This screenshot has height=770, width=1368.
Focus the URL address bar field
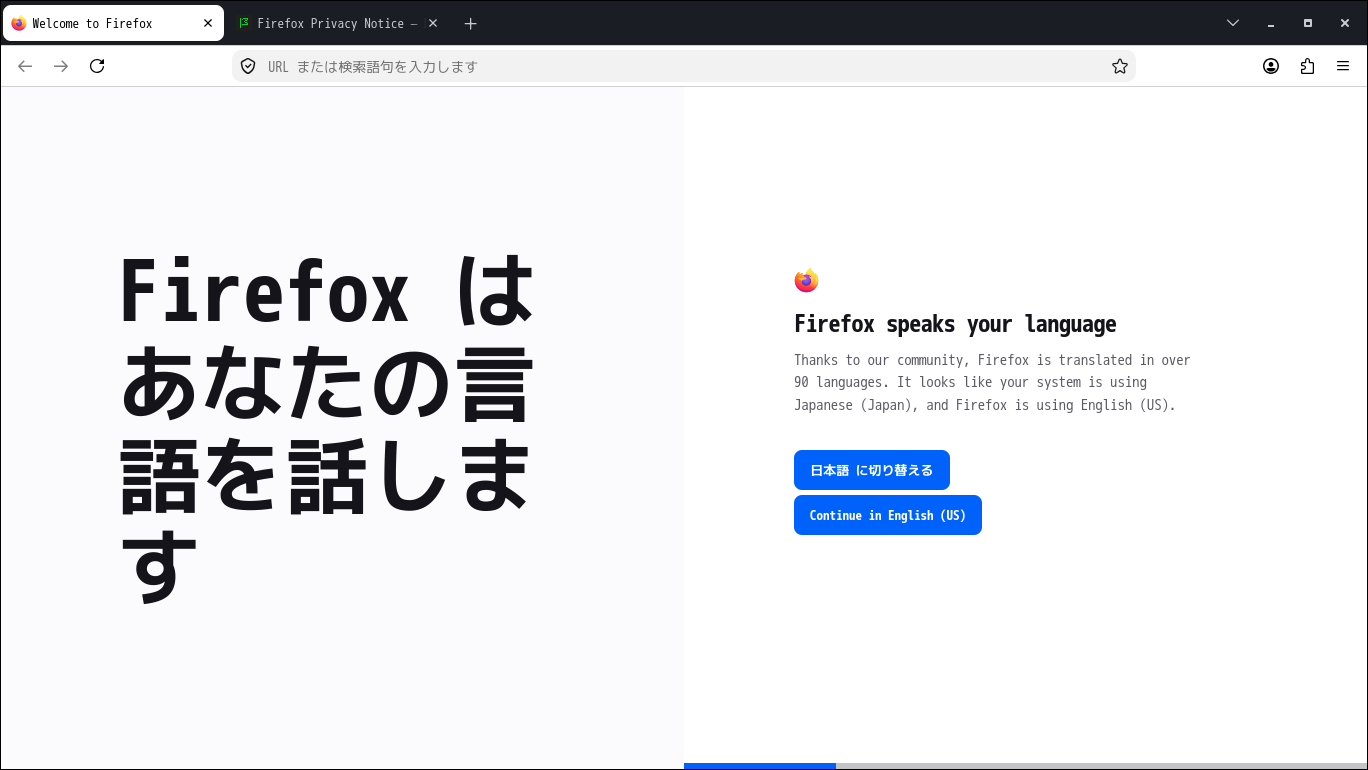(x=684, y=66)
